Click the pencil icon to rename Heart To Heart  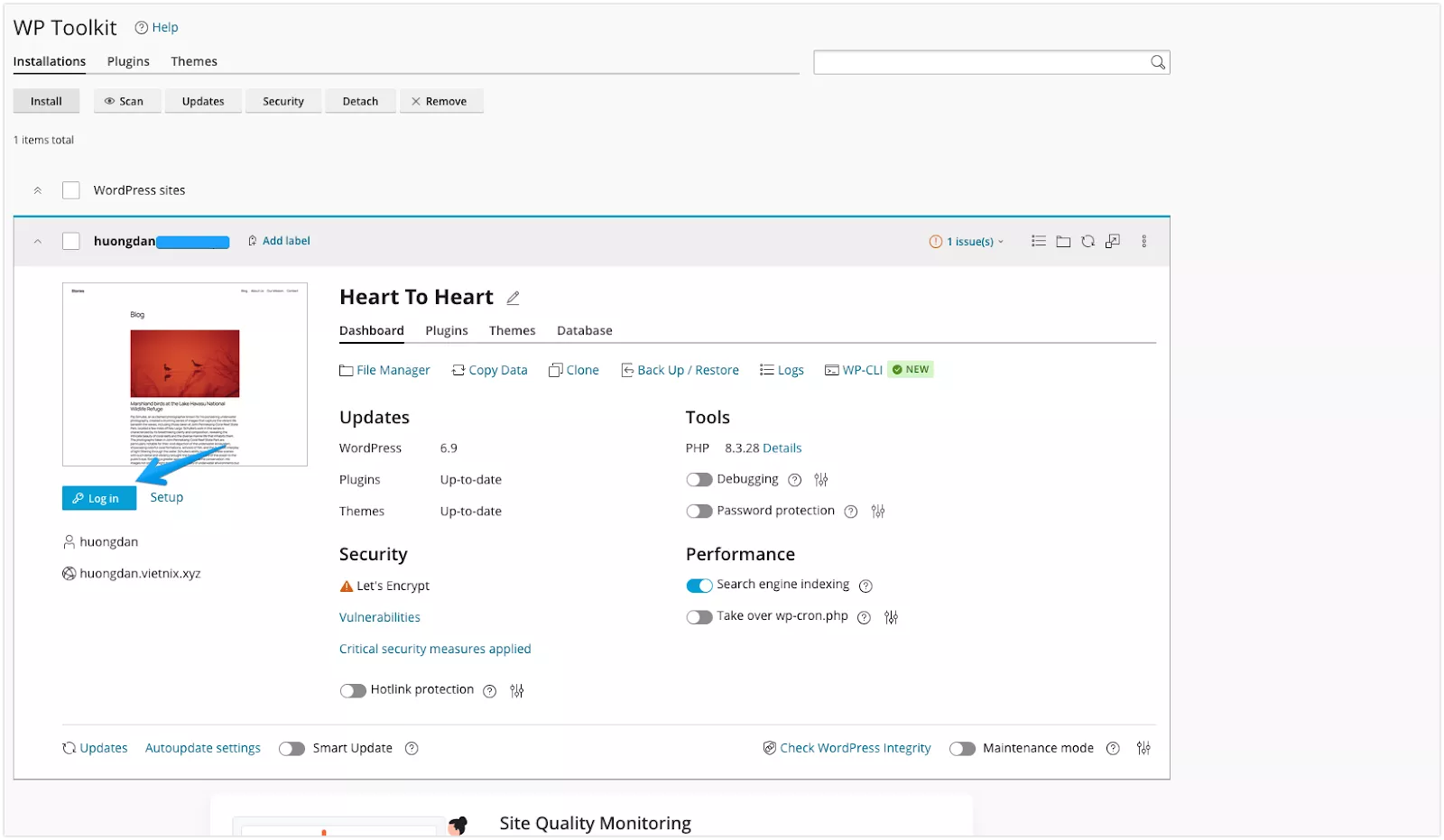[514, 298]
